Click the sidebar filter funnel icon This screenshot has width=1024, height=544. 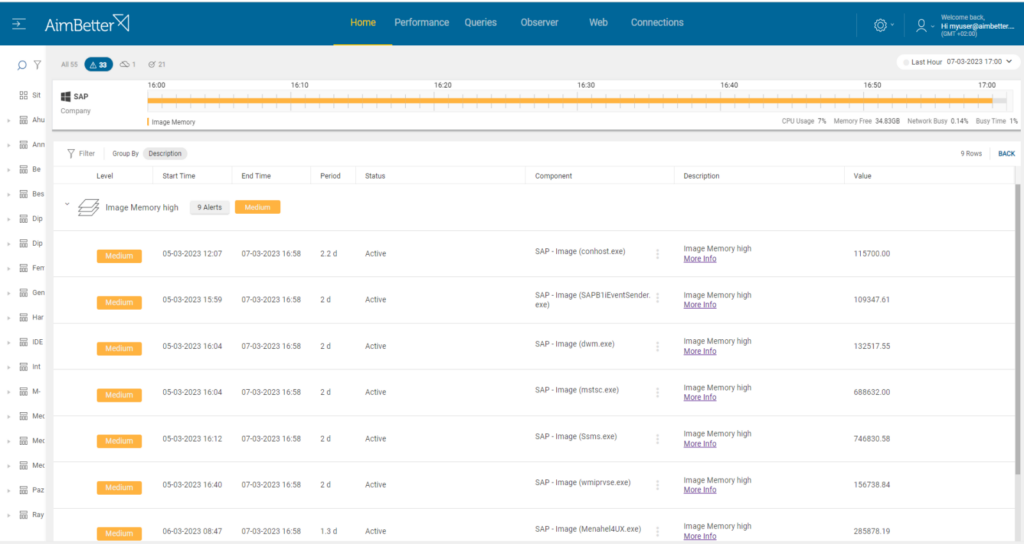pos(37,65)
